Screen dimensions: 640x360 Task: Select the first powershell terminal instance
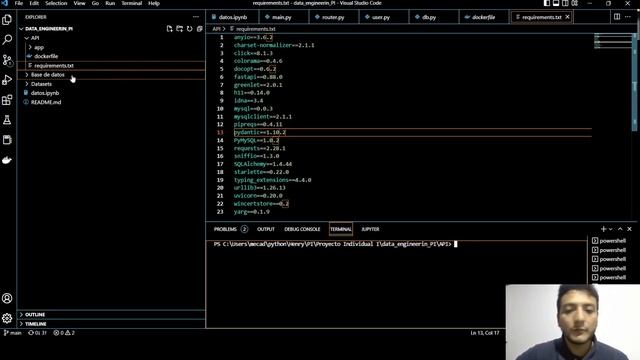pos(609,241)
